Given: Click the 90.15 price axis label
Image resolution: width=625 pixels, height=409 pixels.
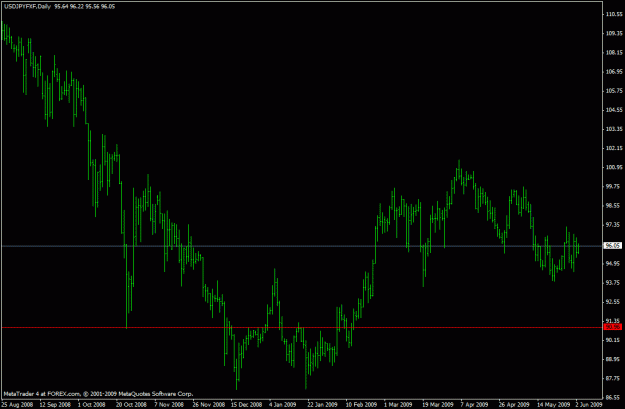Looking at the screenshot, I should click(x=613, y=340).
